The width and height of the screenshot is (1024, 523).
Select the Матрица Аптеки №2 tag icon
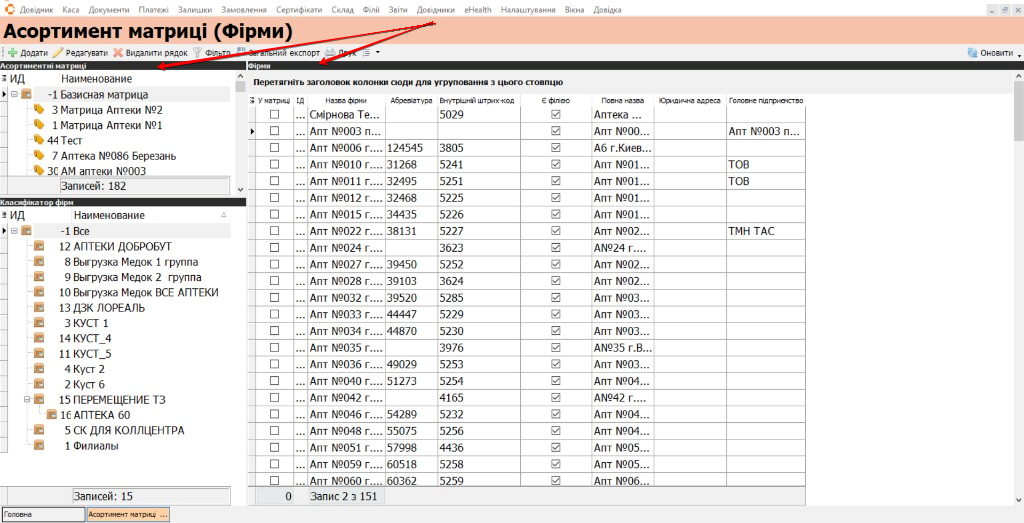[39, 110]
